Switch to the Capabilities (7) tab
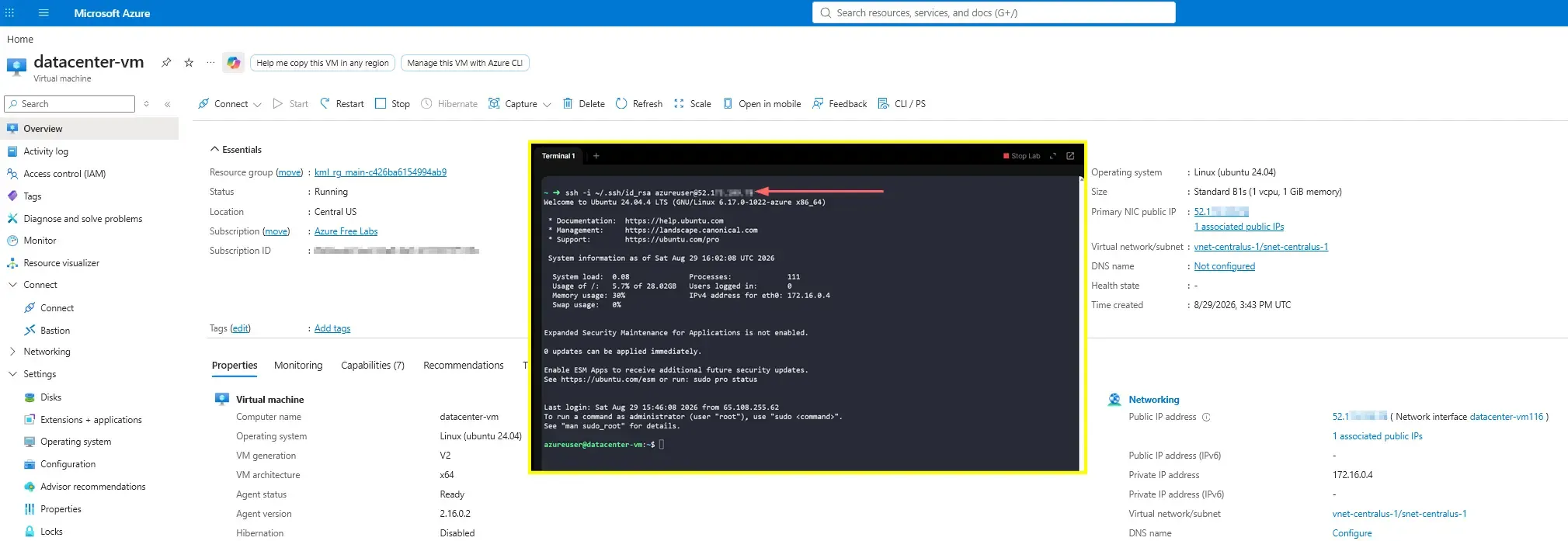1568x541 pixels. pyautogui.click(x=373, y=366)
